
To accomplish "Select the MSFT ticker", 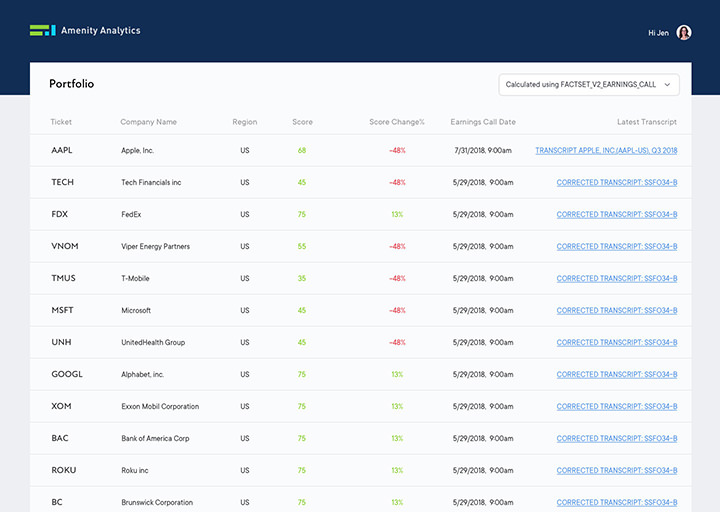I will point(62,310).
